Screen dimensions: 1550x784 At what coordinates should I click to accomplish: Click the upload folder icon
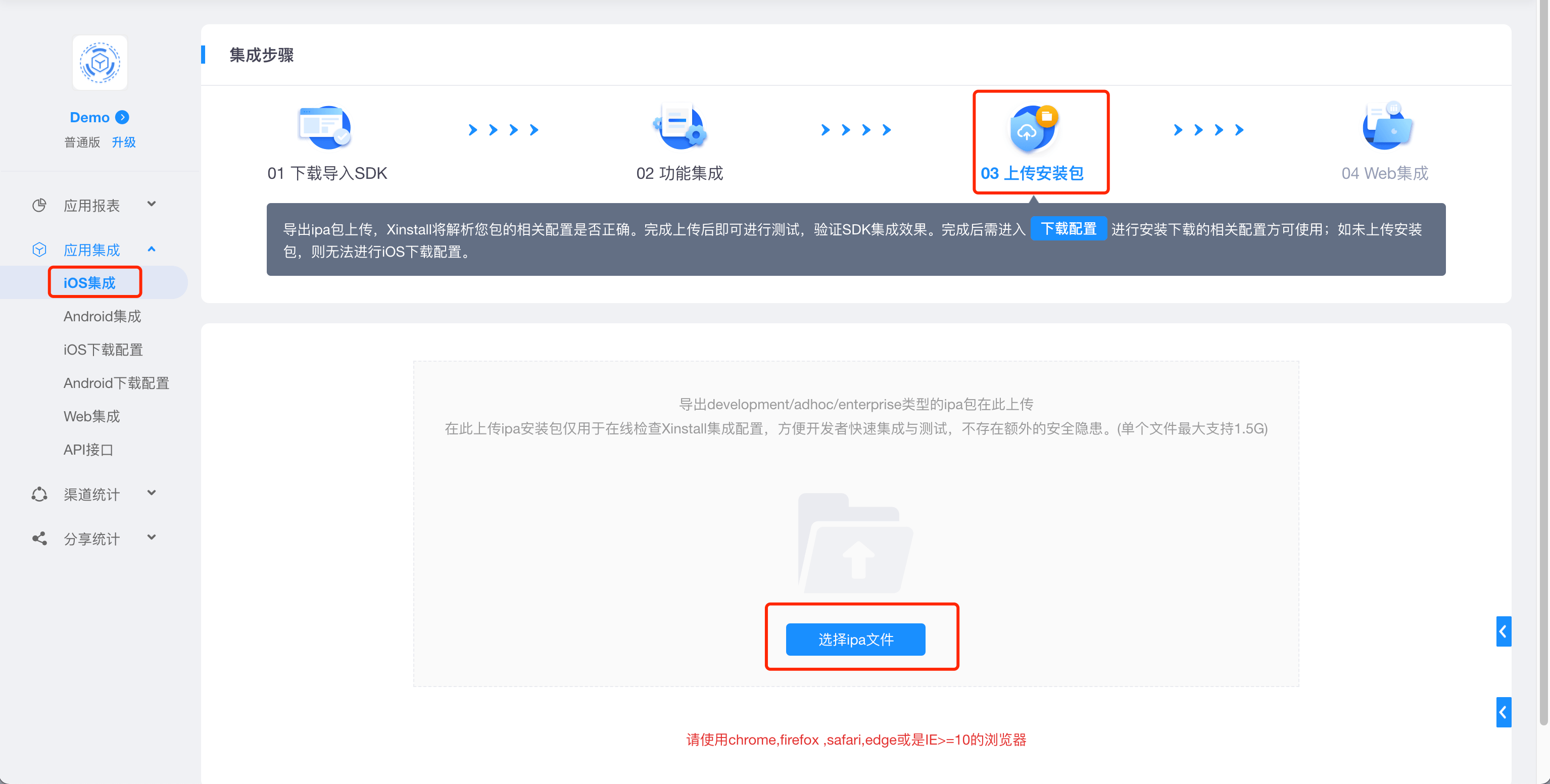coord(856,543)
